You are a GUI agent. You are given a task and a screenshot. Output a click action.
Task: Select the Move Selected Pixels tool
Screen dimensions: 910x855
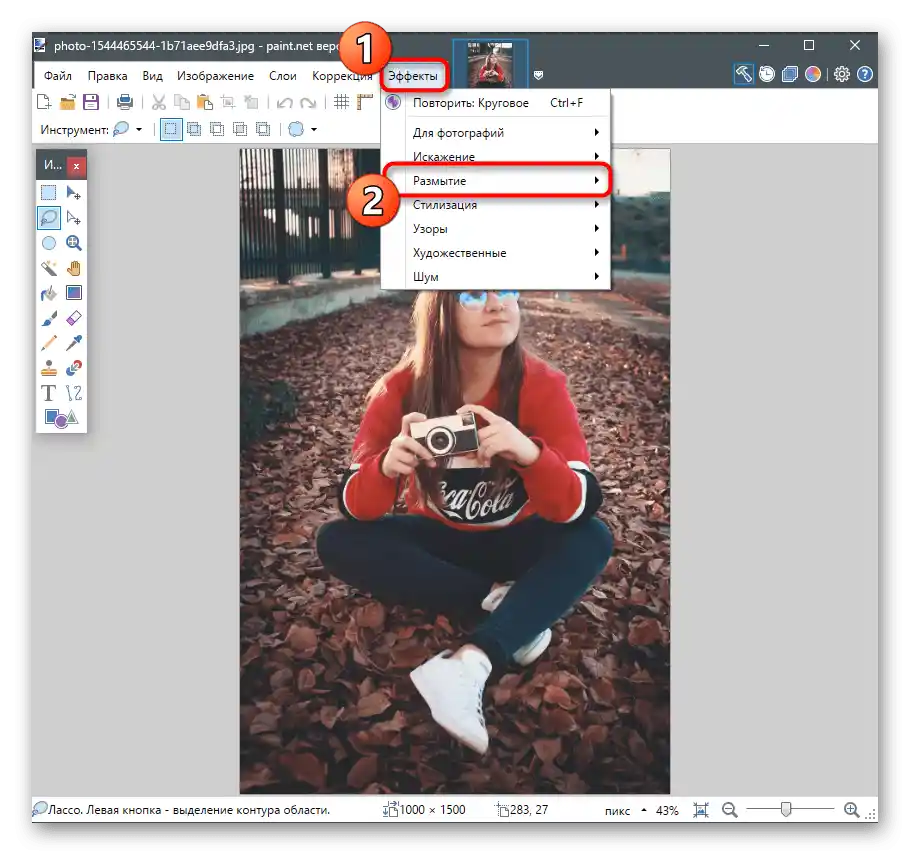(74, 193)
